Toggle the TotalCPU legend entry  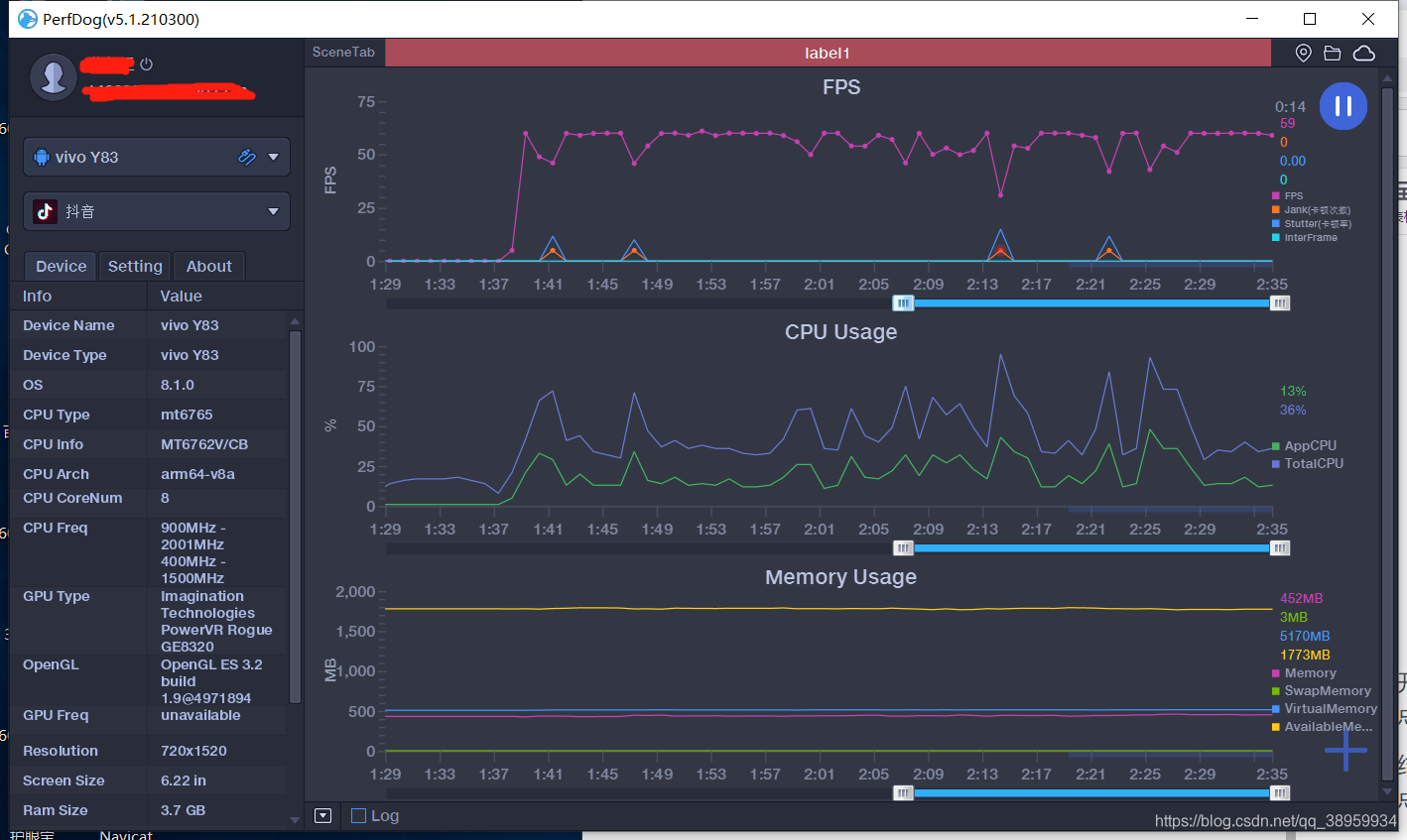click(x=1308, y=463)
